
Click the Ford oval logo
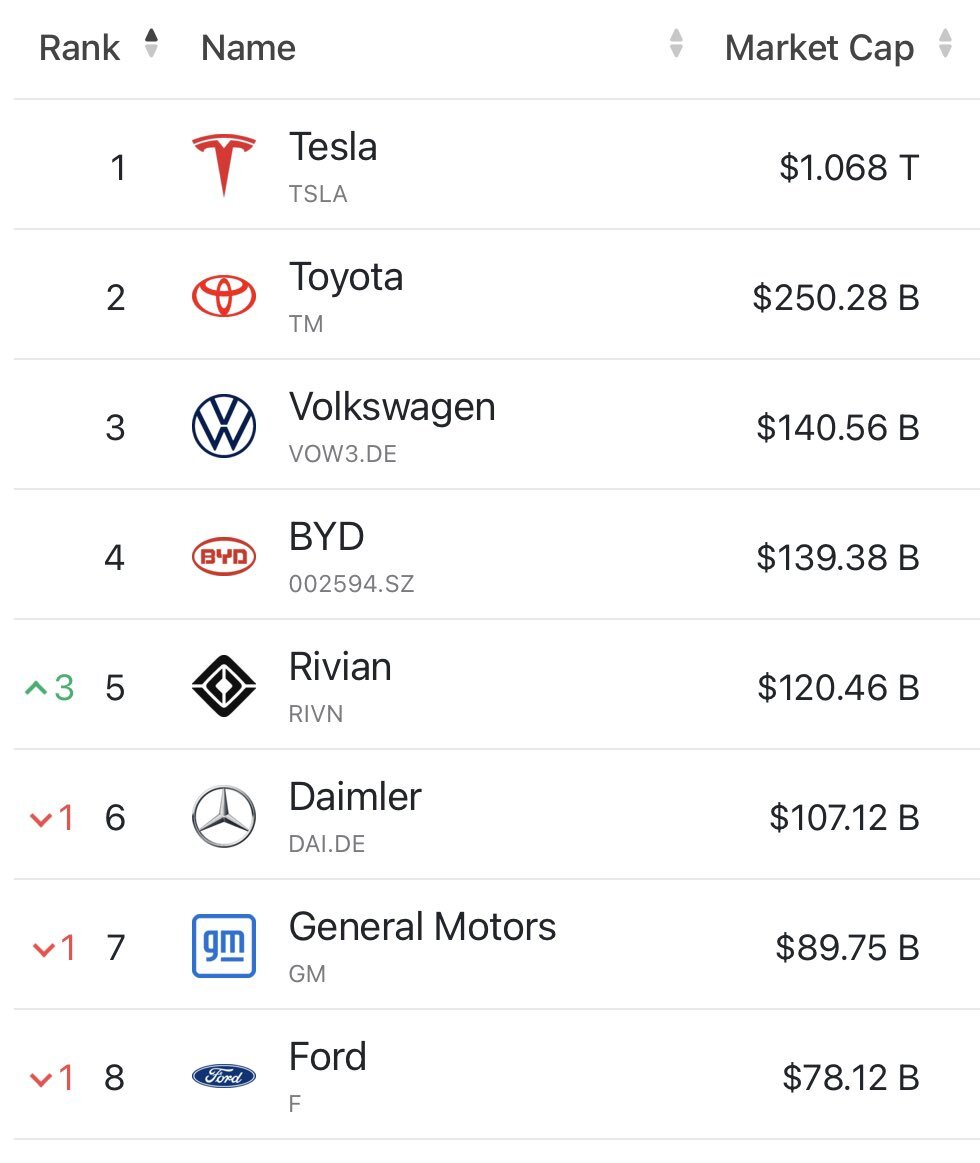pos(223,1077)
